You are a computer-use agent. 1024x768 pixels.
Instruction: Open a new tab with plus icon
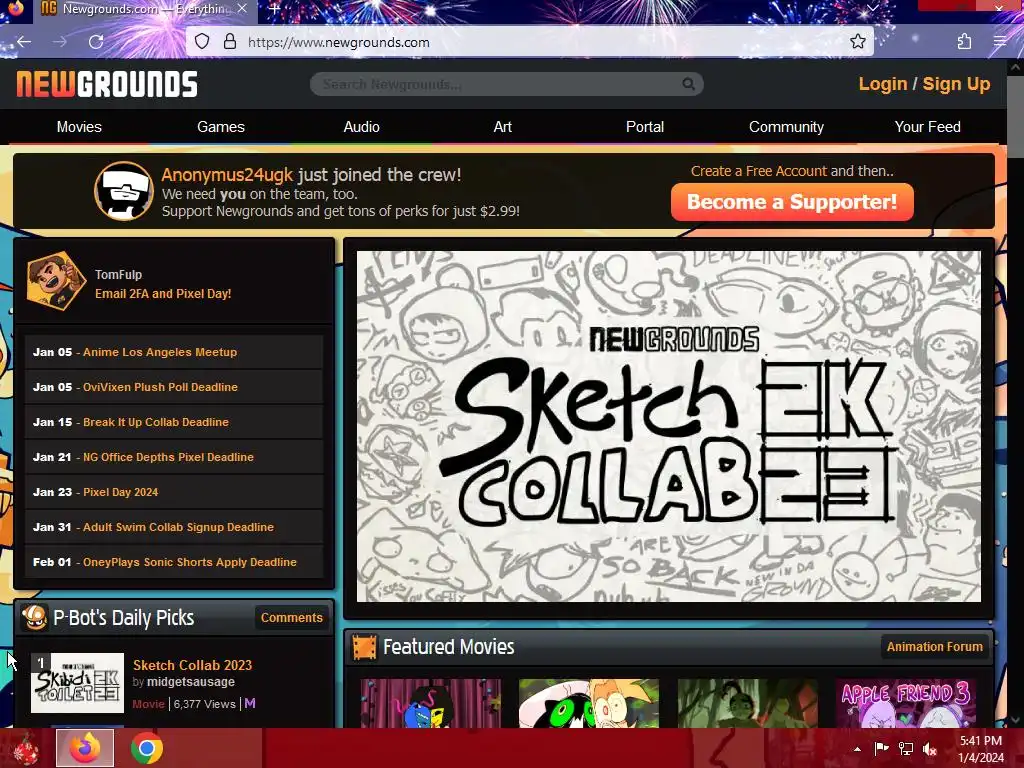(274, 9)
